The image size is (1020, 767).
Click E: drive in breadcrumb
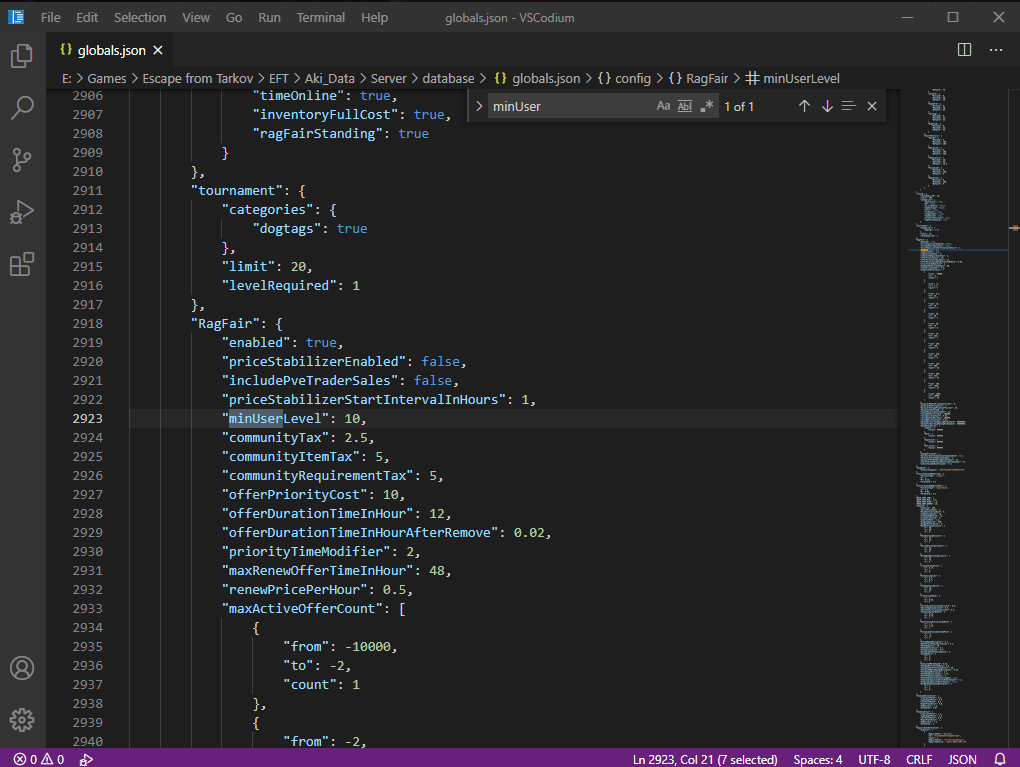(66, 79)
